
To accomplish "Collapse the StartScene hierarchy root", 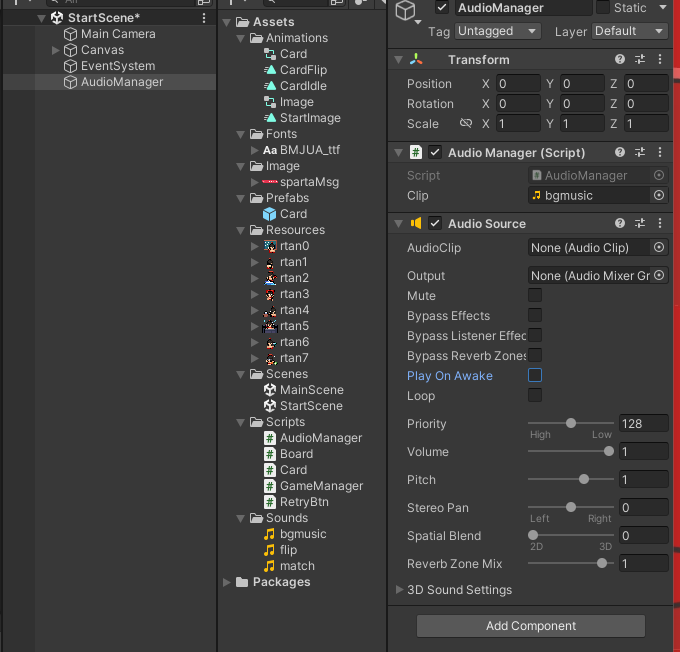I will [x=42, y=18].
